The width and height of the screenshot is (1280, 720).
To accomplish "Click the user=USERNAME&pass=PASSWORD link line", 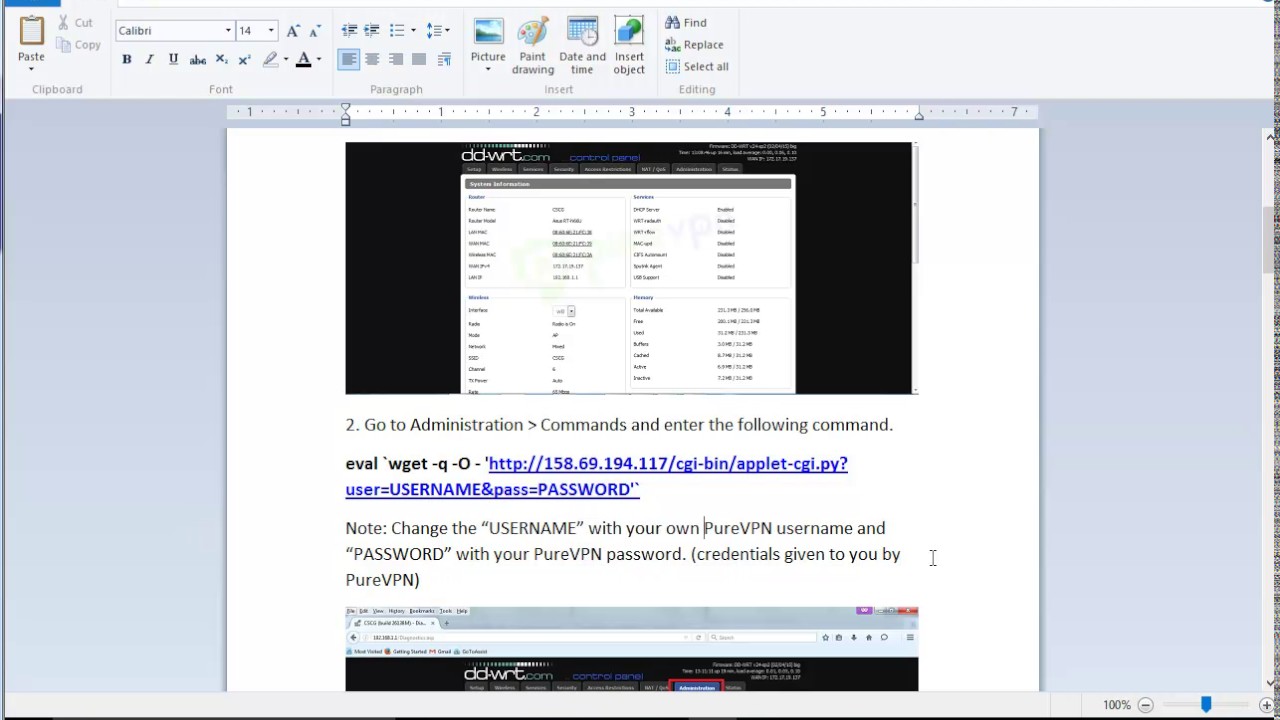I will tap(490, 489).
